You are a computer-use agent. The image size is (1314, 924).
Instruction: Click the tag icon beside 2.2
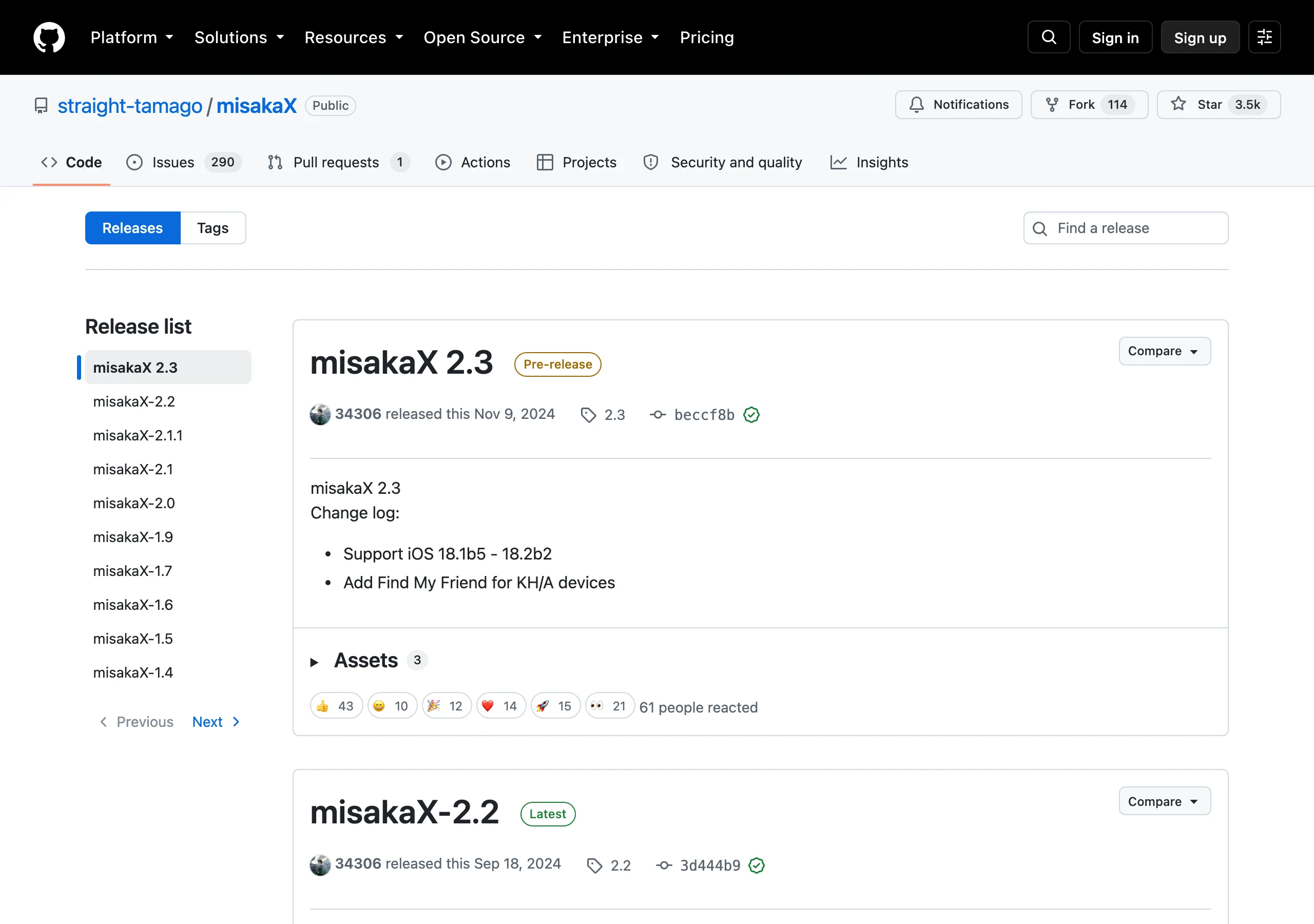[x=594, y=865]
